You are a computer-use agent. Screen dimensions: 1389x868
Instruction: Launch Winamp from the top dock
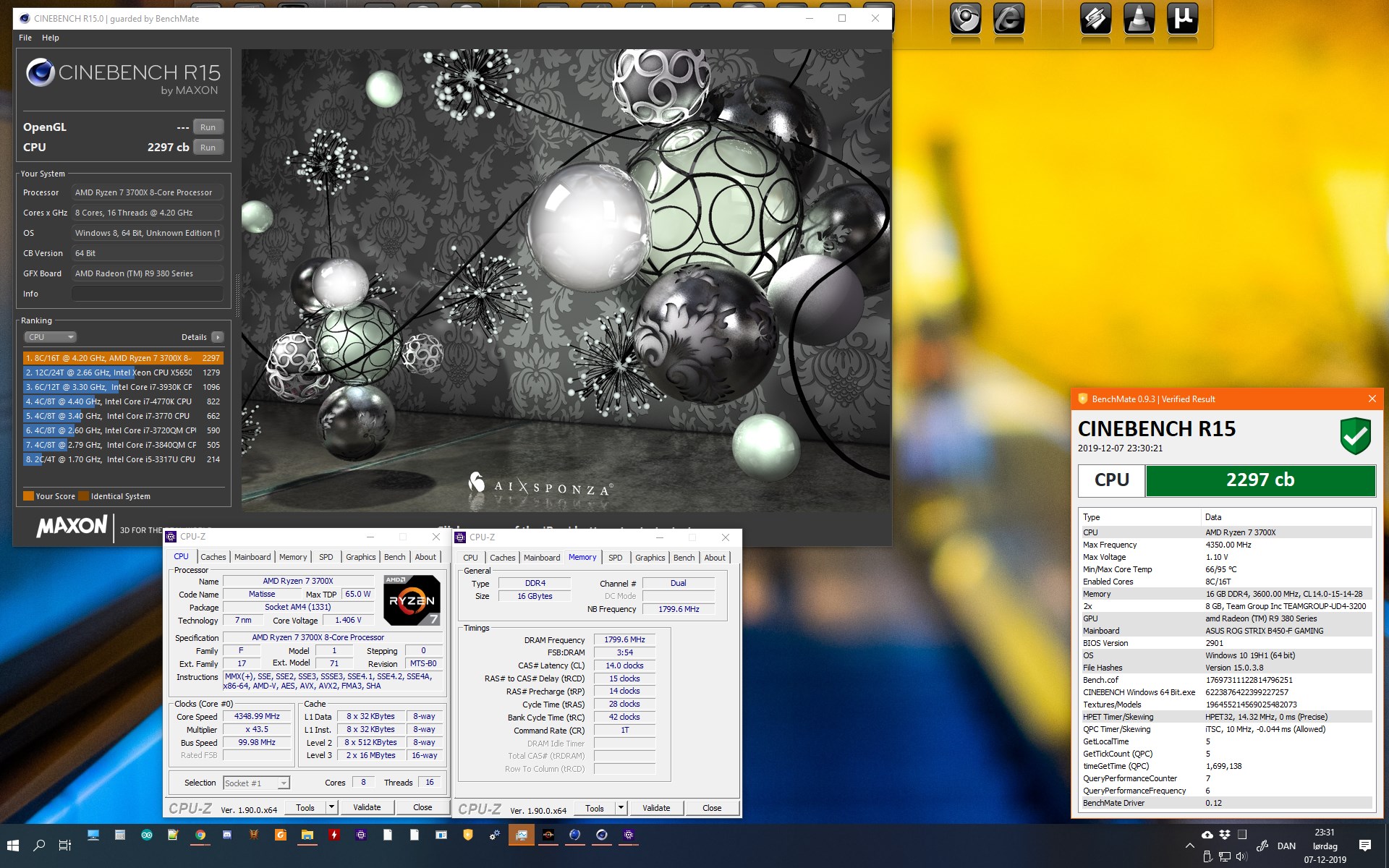[x=1095, y=20]
